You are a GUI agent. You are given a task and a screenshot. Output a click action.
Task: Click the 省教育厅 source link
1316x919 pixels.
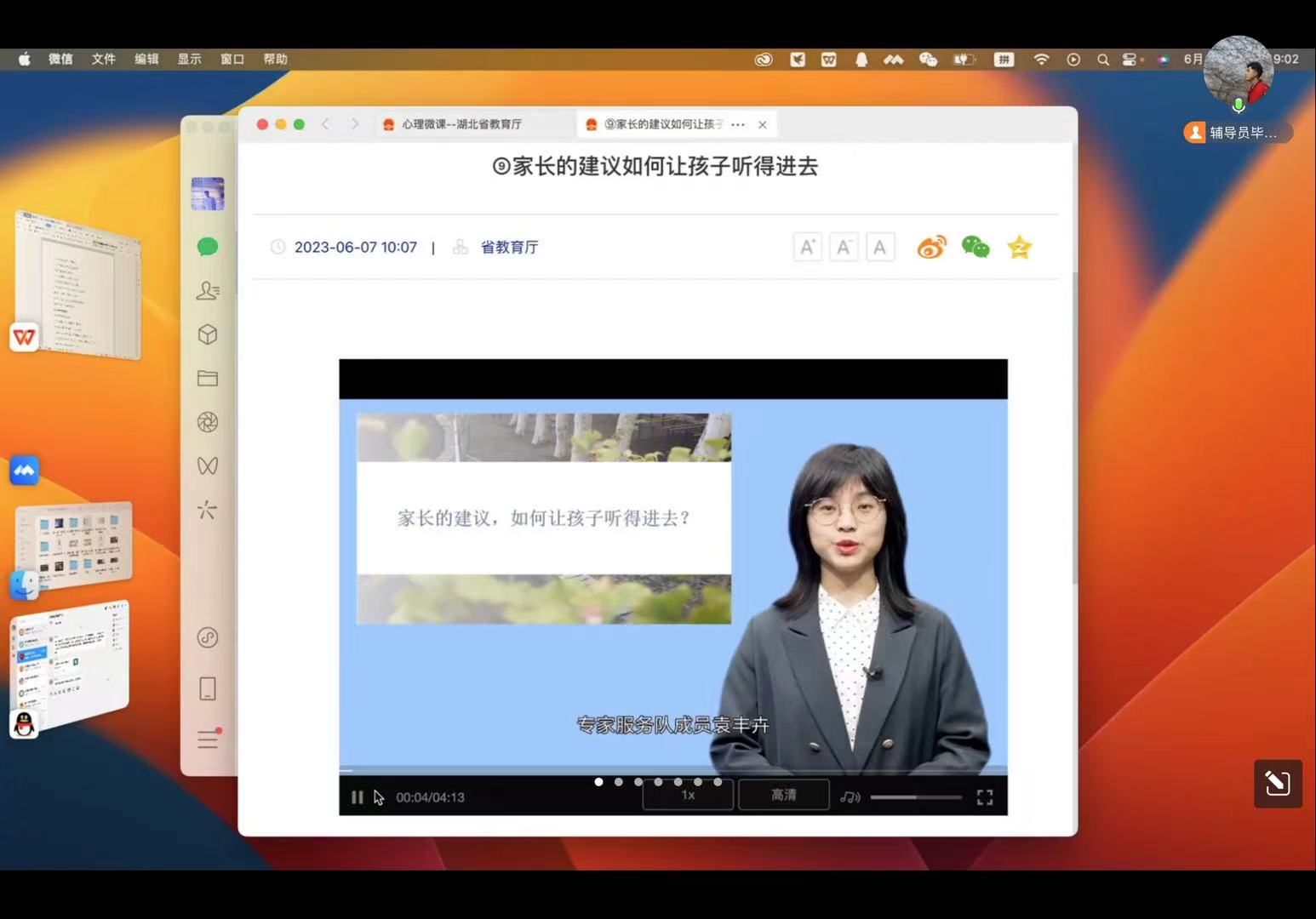point(509,248)
